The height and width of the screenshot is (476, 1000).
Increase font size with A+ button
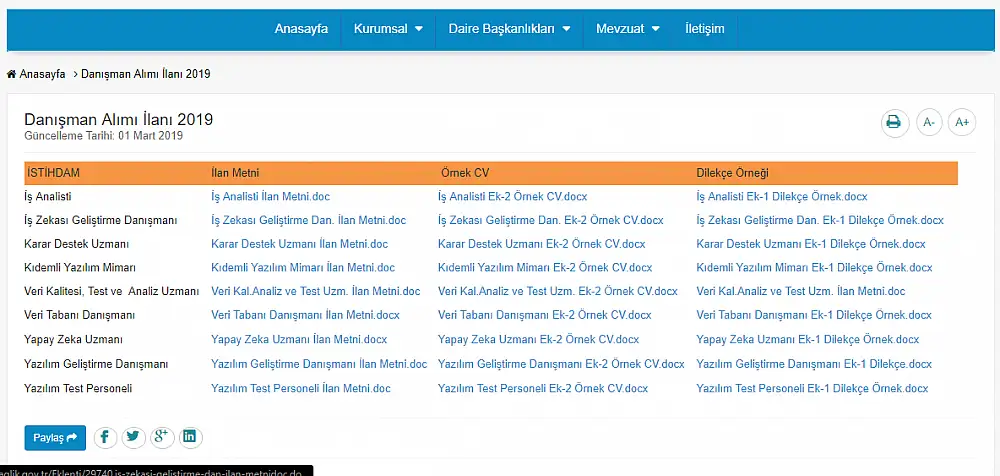(x=962, y=122)
